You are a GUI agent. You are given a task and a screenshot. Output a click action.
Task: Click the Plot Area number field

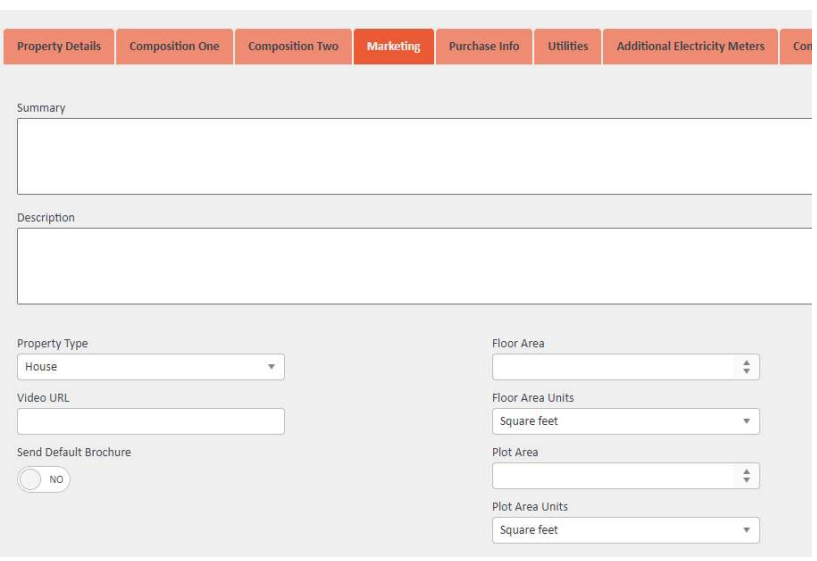coord(612,476)
